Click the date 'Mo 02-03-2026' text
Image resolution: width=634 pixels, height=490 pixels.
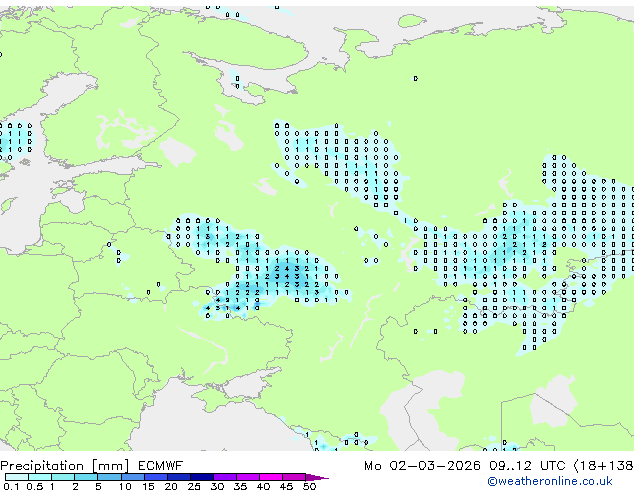tap(422, 466)
